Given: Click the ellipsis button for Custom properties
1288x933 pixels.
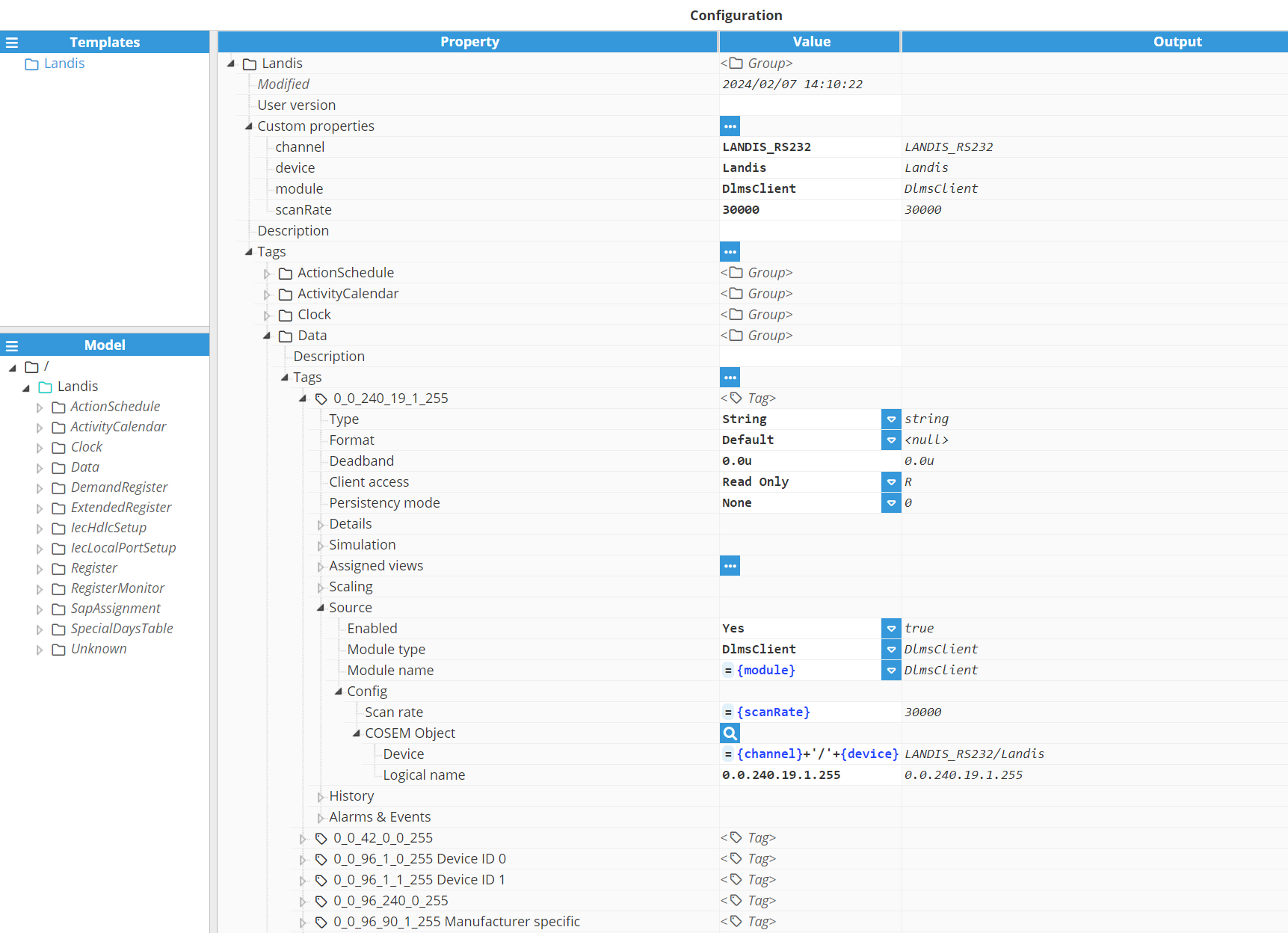Looking at the screenshot, I should 730,126.
